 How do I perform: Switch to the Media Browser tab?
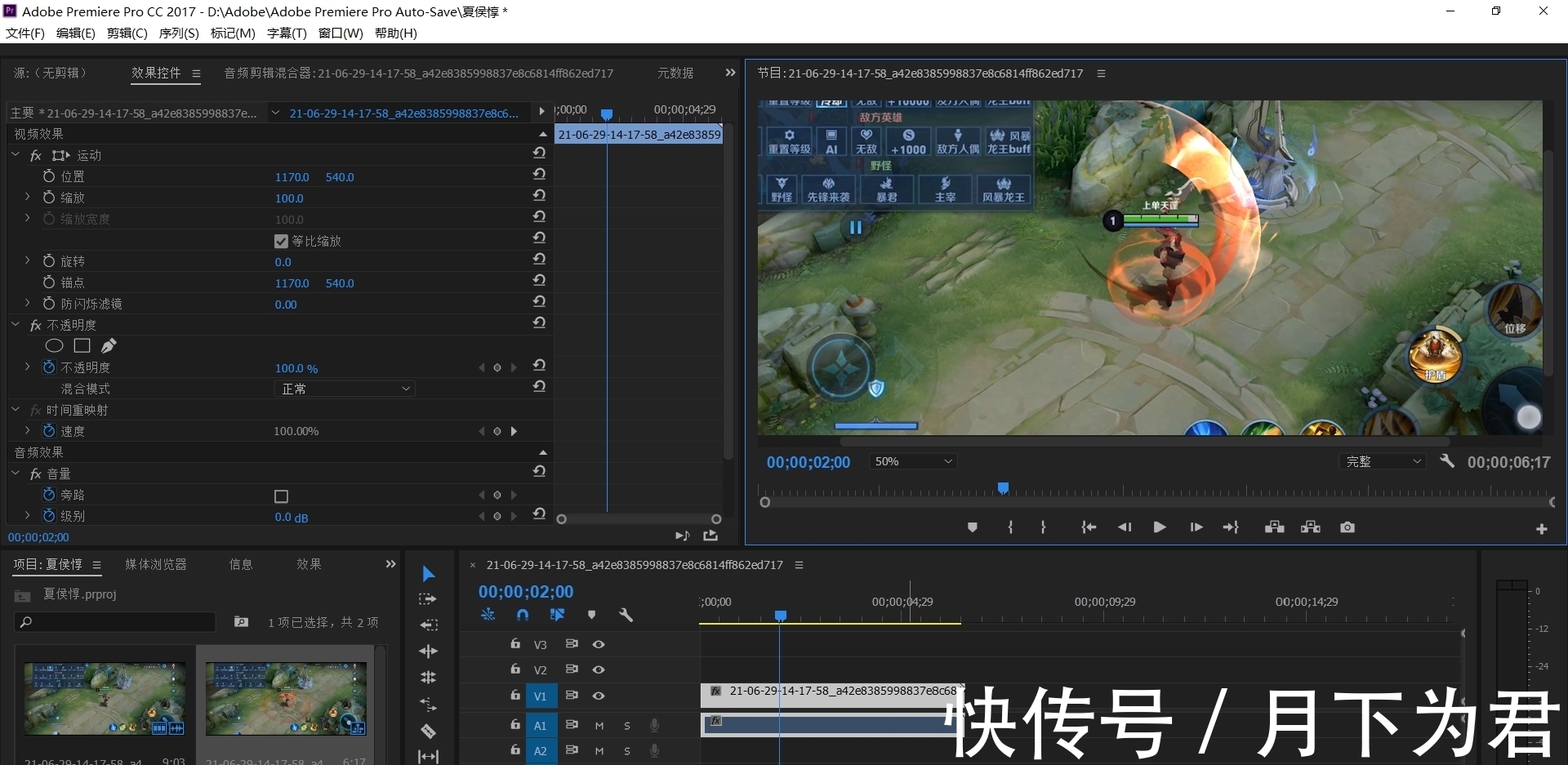click(x=156, y=564)
